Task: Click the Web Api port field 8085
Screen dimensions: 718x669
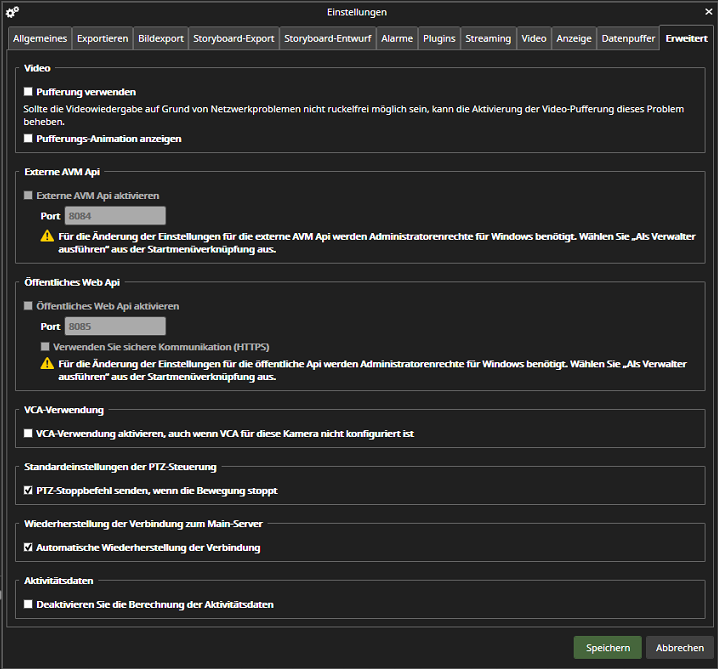Action: 115,326
